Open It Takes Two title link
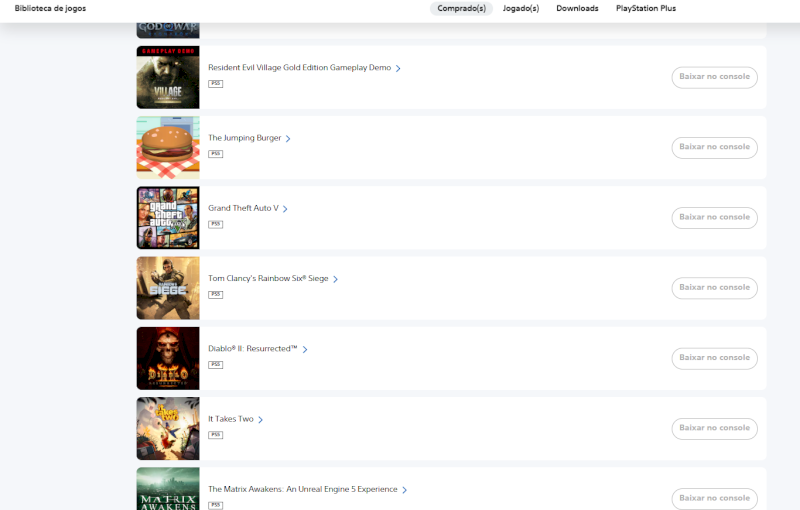800x510 pixels. [x=231, y=419]
